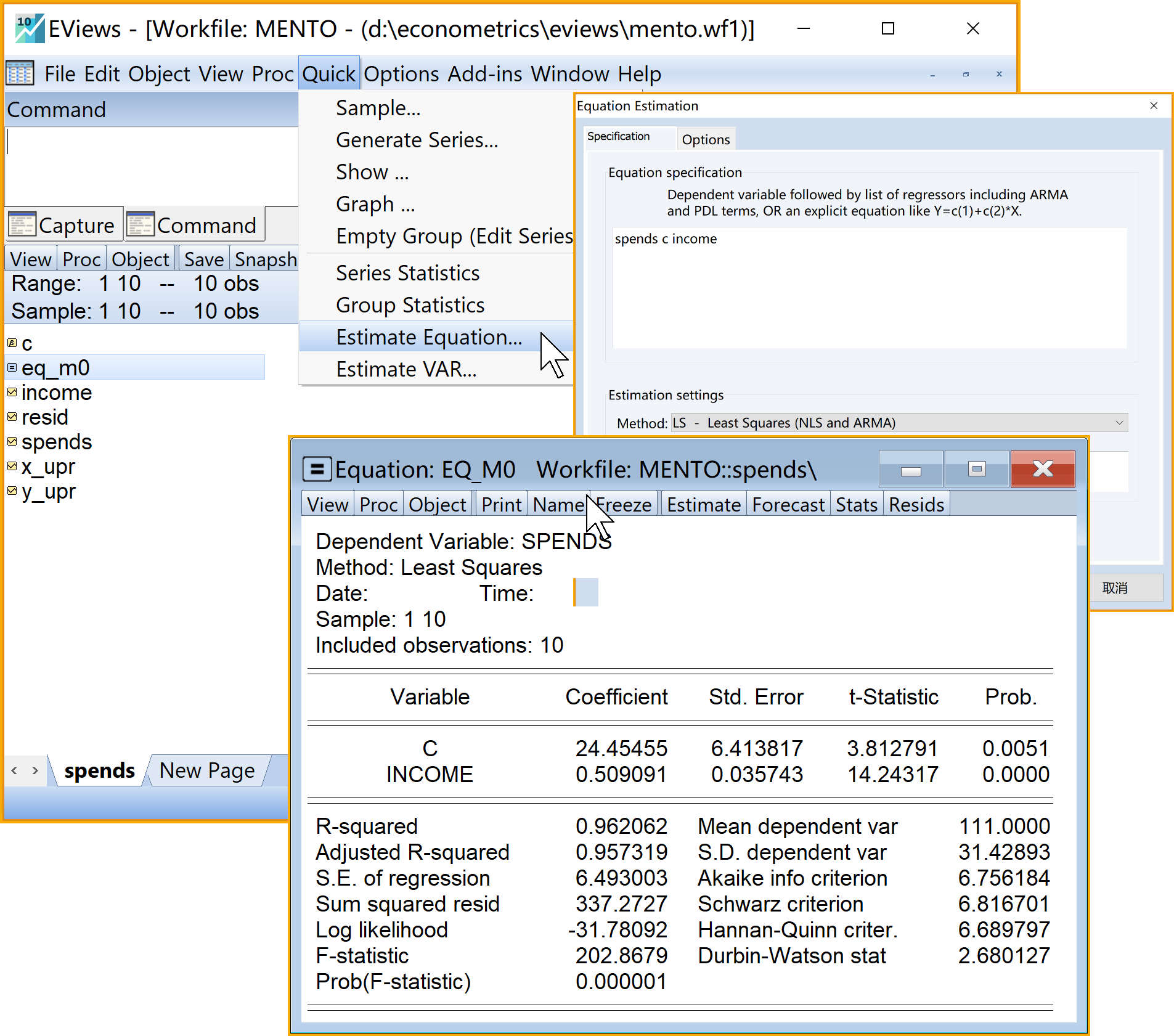Select Estimate VAR... from Quick menu

[406, 369]
